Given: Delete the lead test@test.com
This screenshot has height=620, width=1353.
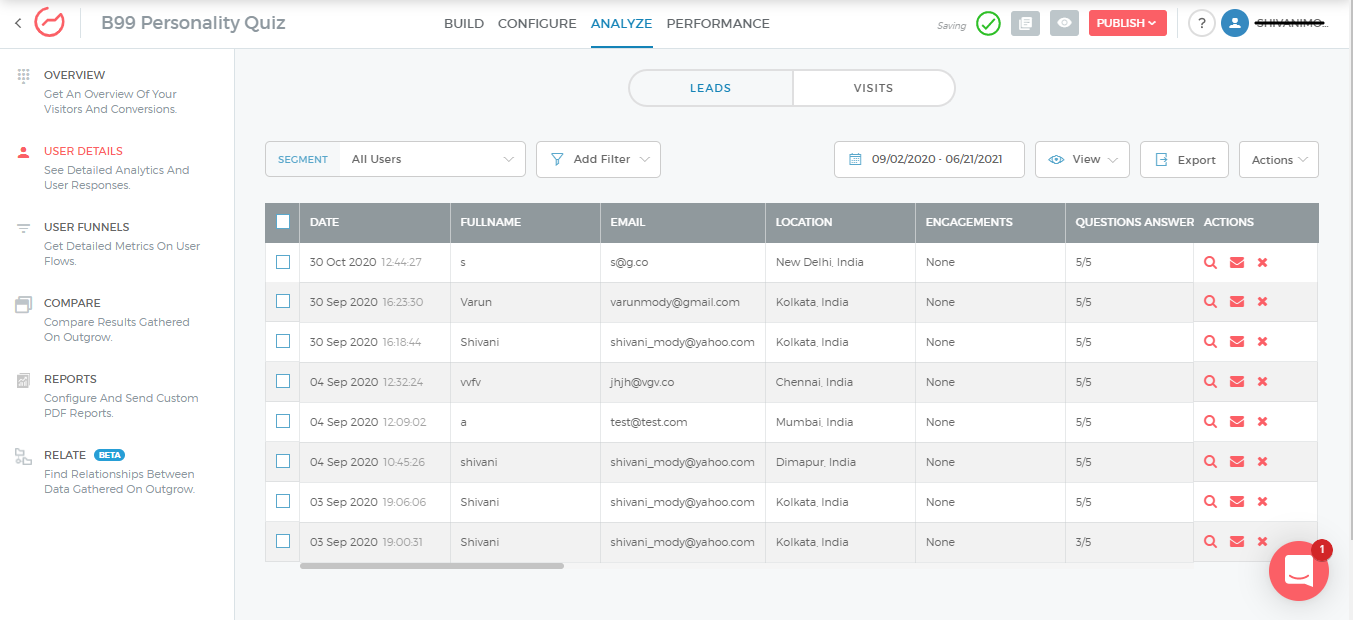Looking at the screenshot, I should (x=1262, y=422).
